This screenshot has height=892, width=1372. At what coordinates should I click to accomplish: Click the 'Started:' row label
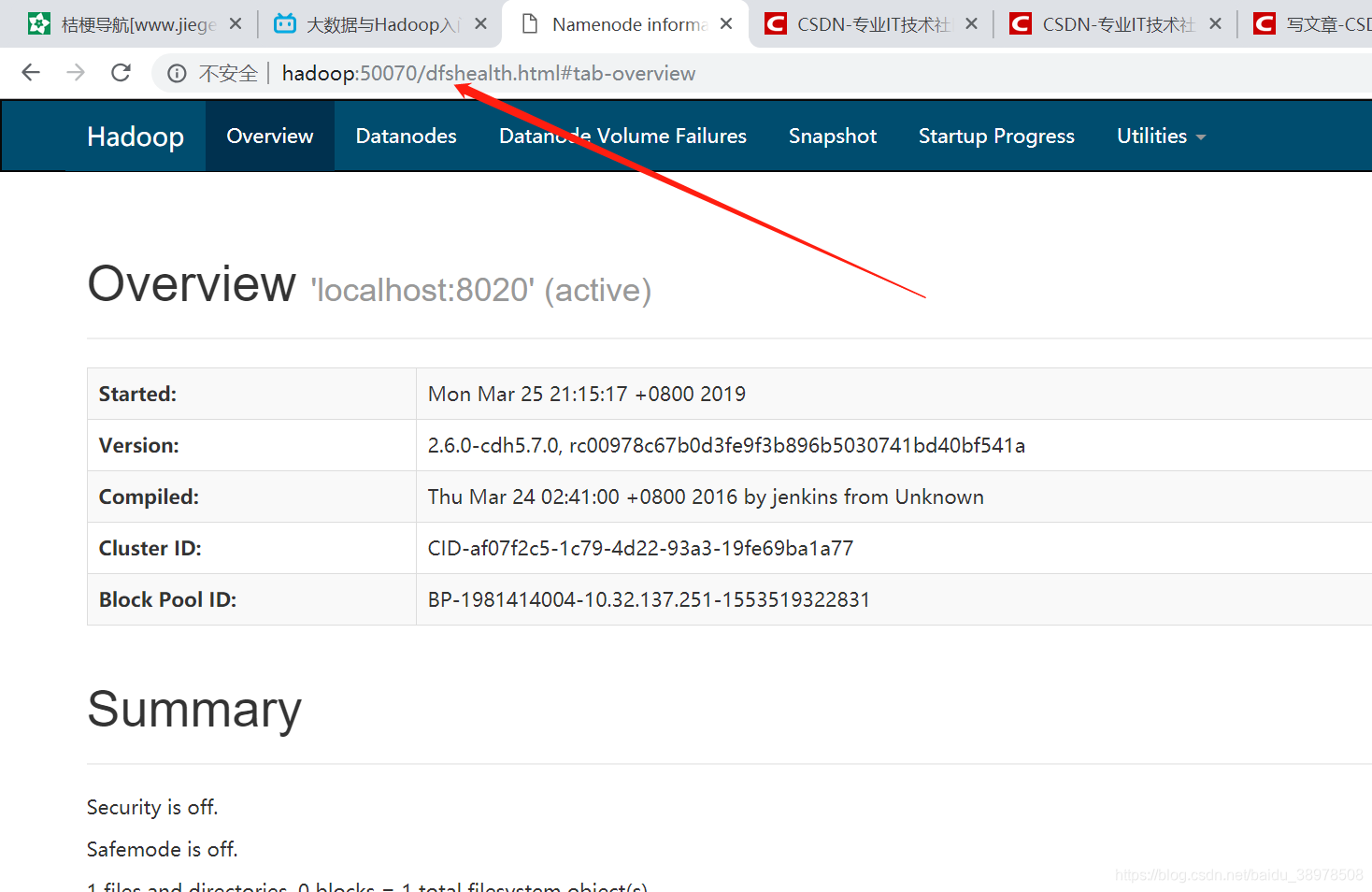tap(137, 395)
